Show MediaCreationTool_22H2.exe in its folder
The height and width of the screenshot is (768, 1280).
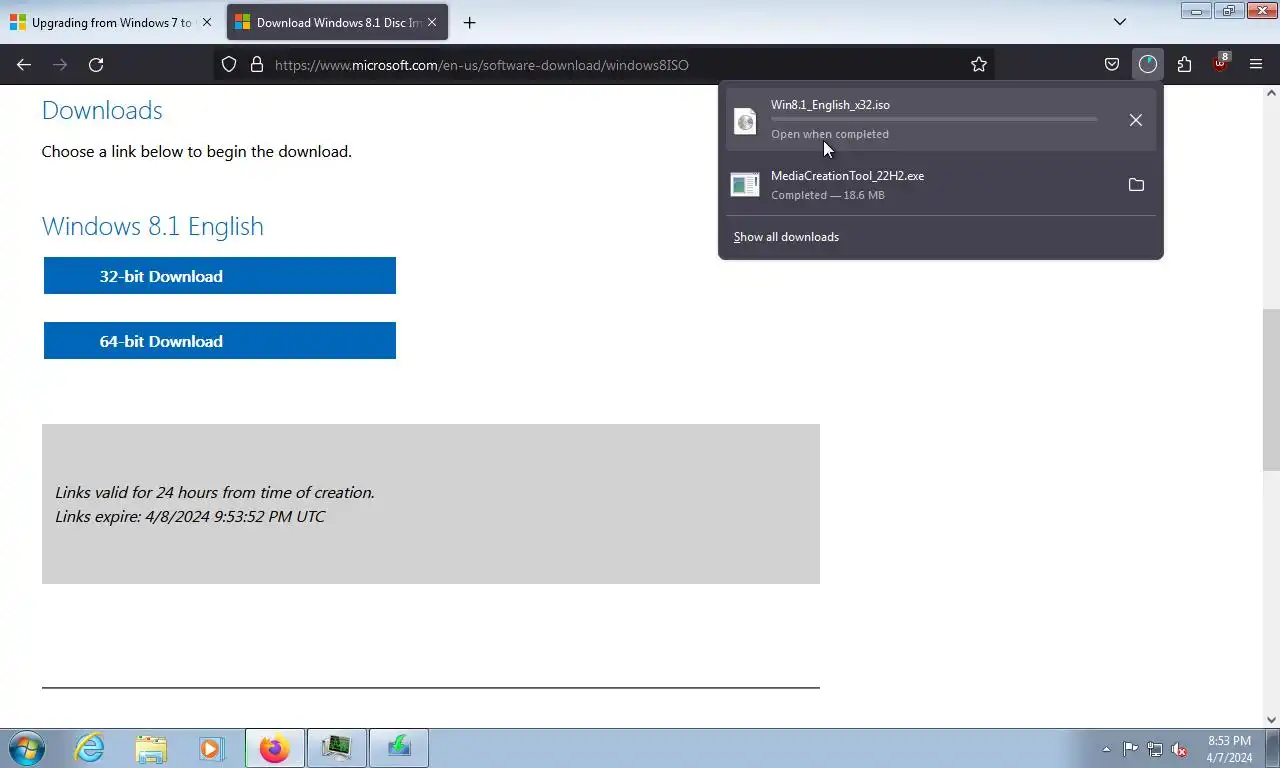(x=1136, y=185)
